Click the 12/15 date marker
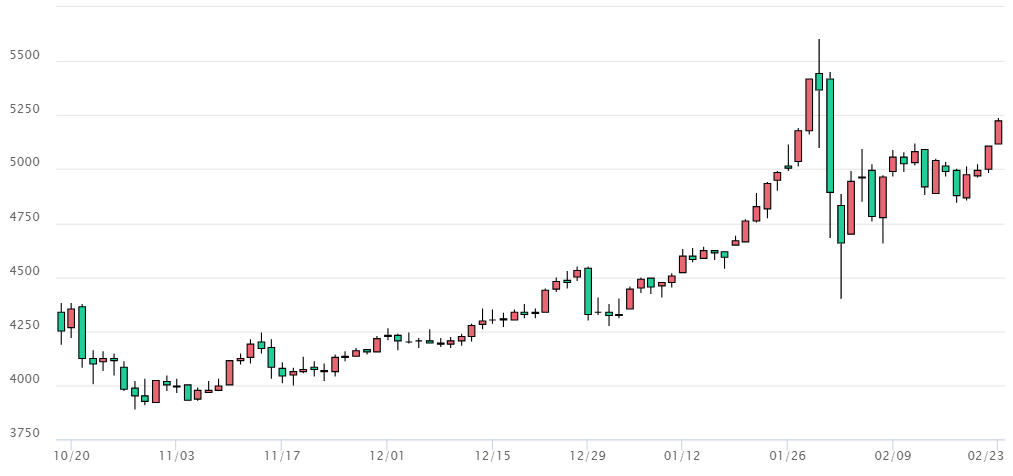 [492, 456]
